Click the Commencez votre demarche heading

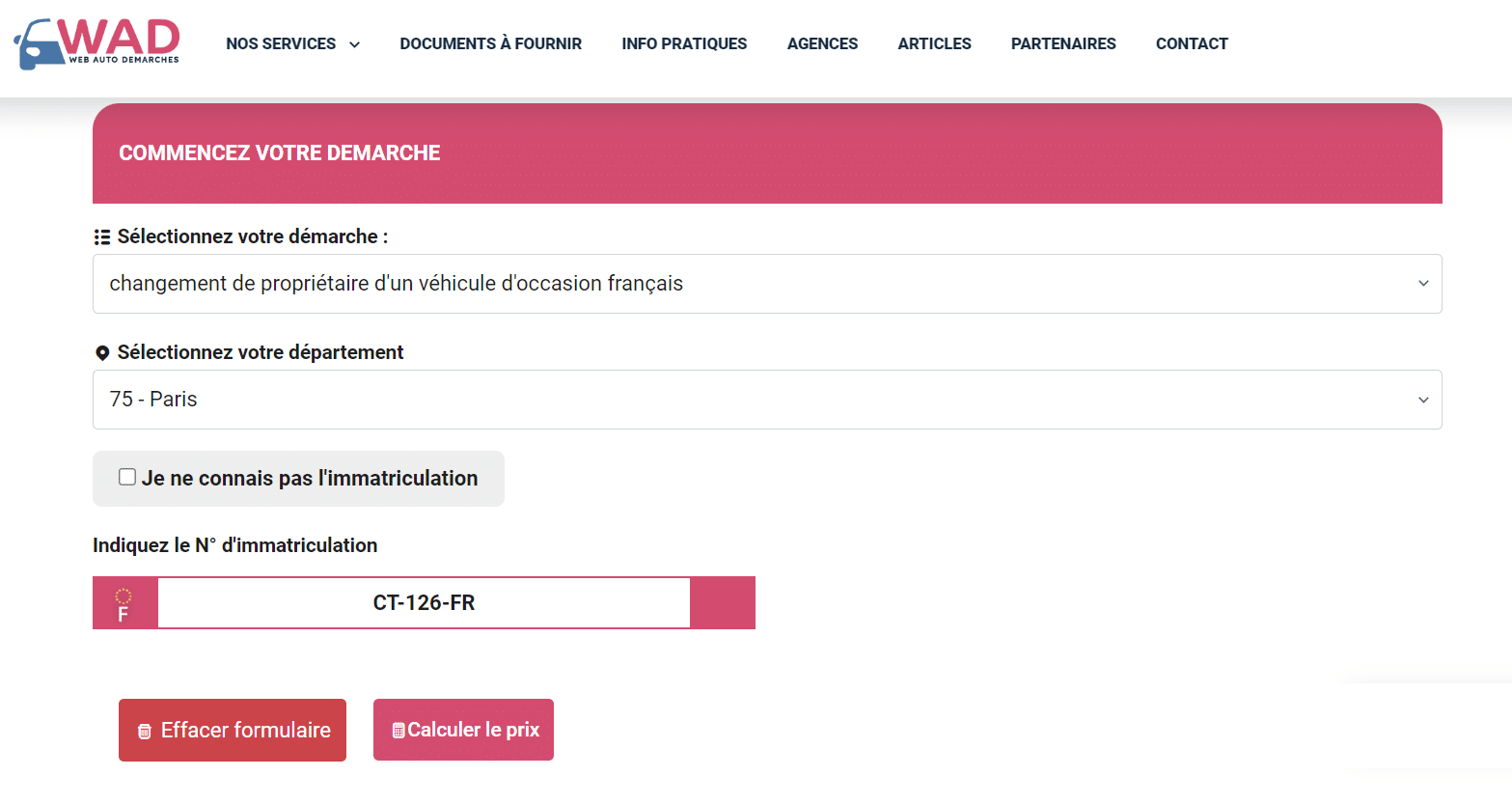coord(280,153)
